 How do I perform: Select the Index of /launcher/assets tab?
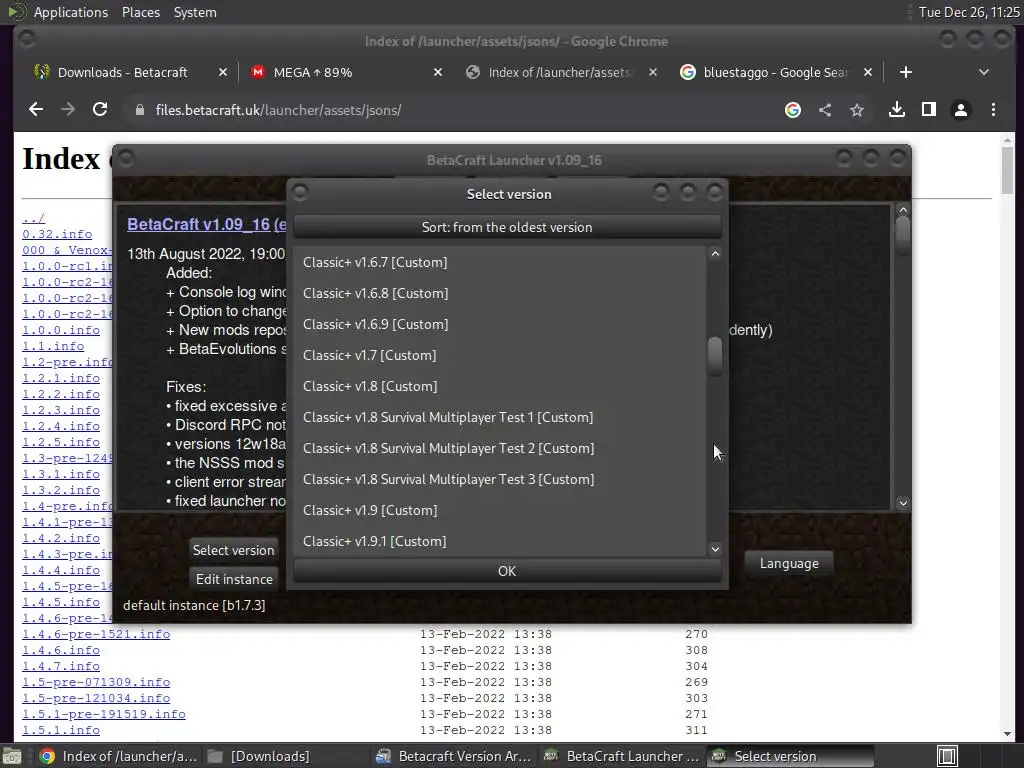[559, 72]
